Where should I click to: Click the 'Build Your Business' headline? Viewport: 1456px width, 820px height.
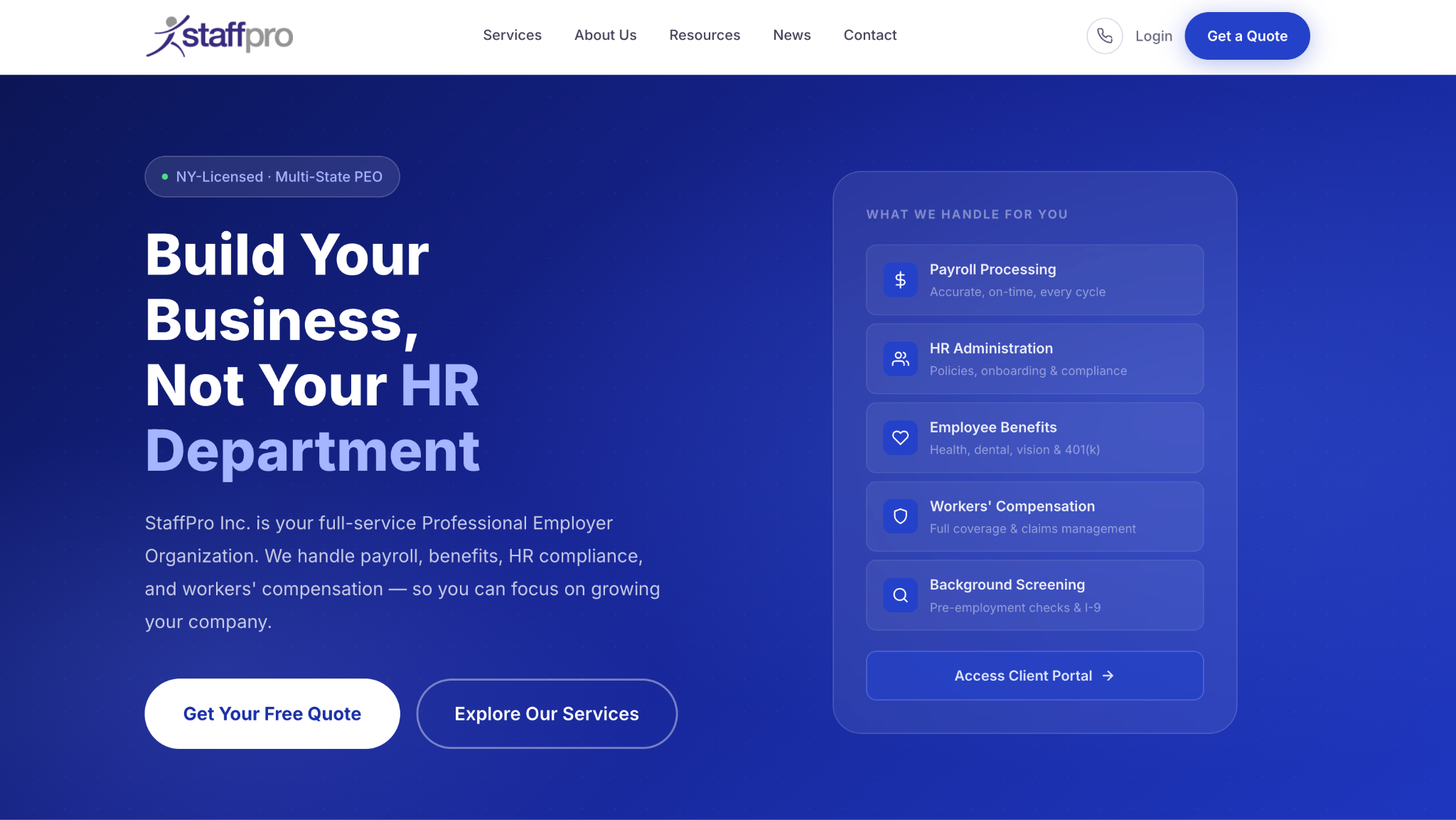click(287, 287)
